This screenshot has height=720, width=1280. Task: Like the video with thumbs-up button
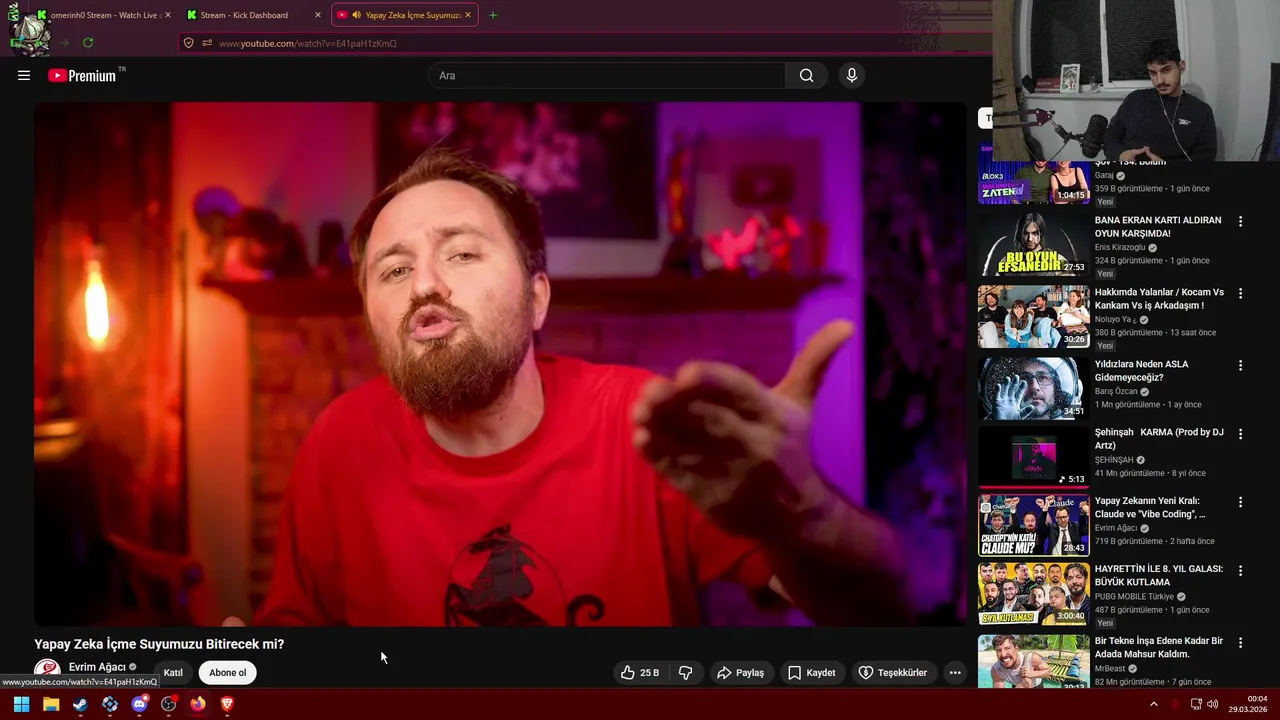(x=640, y=673)
